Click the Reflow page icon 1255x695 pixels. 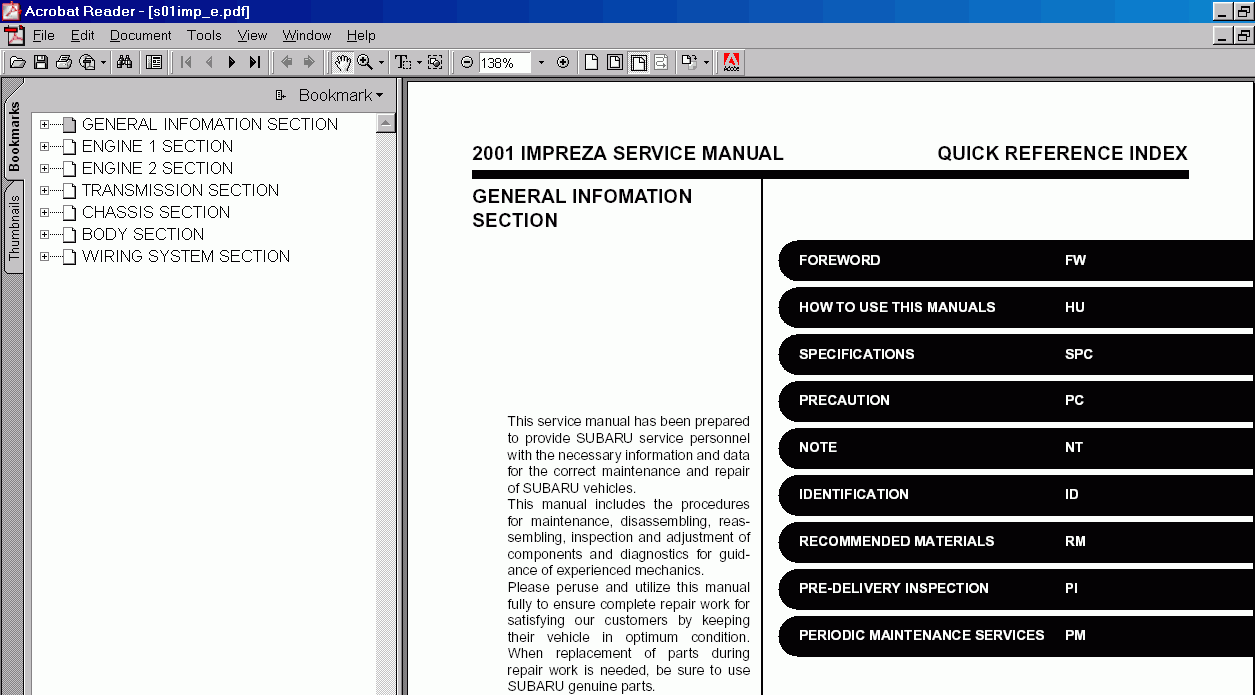click(x=661, y=62)
